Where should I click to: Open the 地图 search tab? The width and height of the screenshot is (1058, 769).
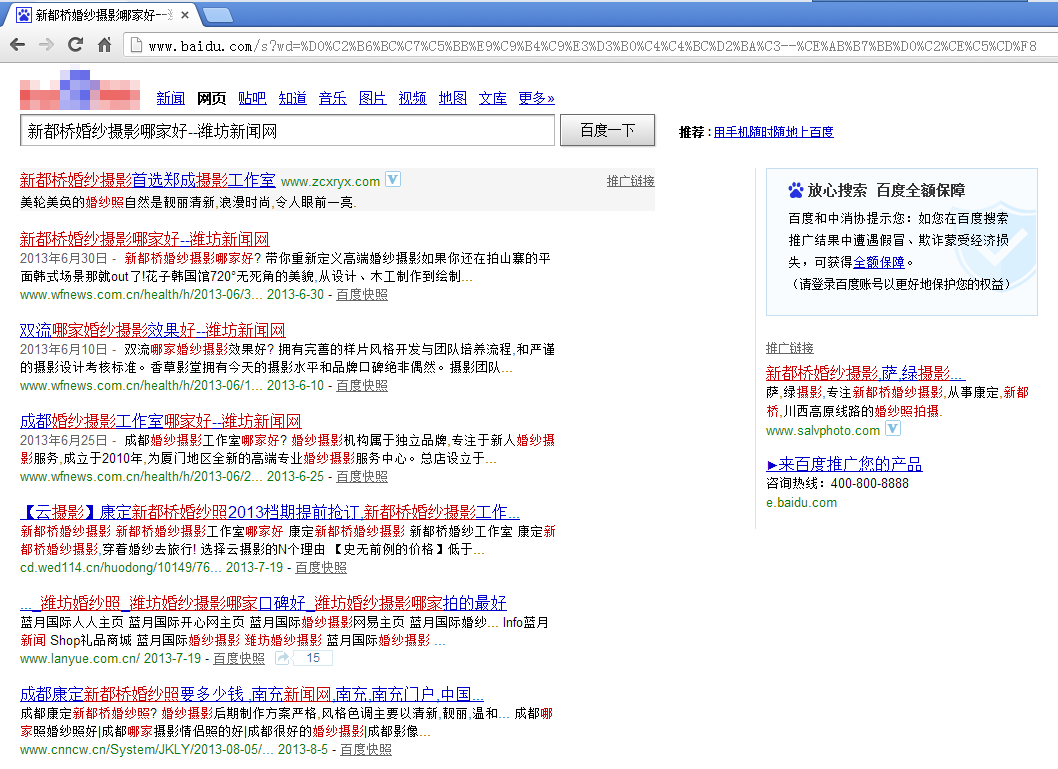pos(452,98)
